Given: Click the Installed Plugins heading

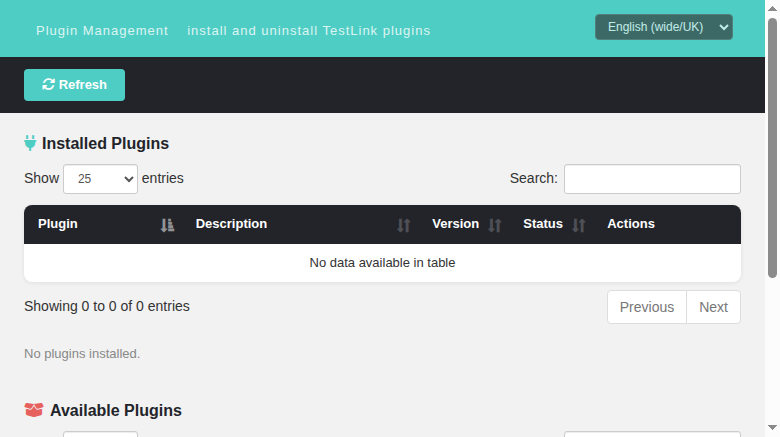Looking at the screenshot, I should 105,143.
